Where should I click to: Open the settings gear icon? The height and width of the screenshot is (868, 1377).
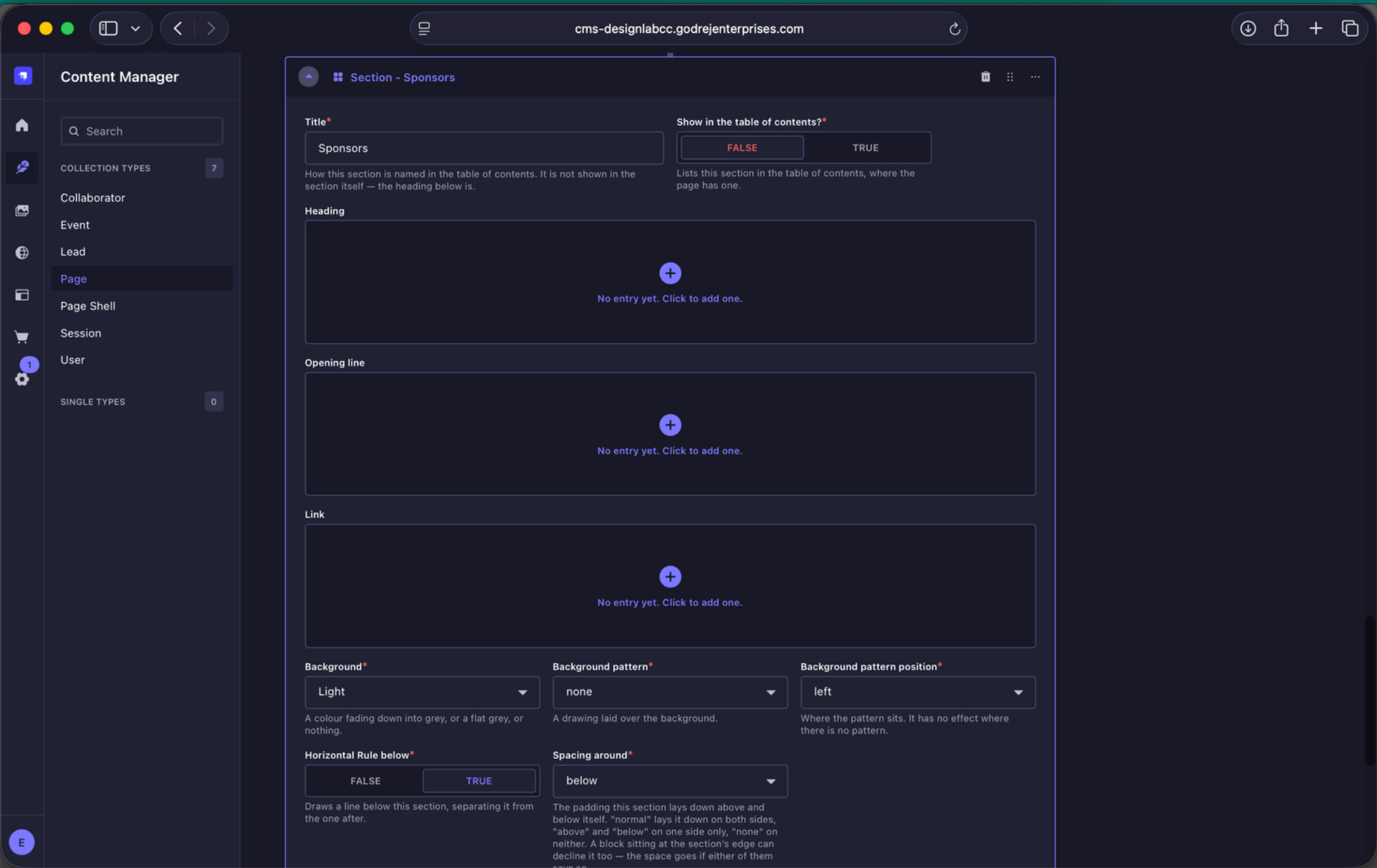point(22,379)
